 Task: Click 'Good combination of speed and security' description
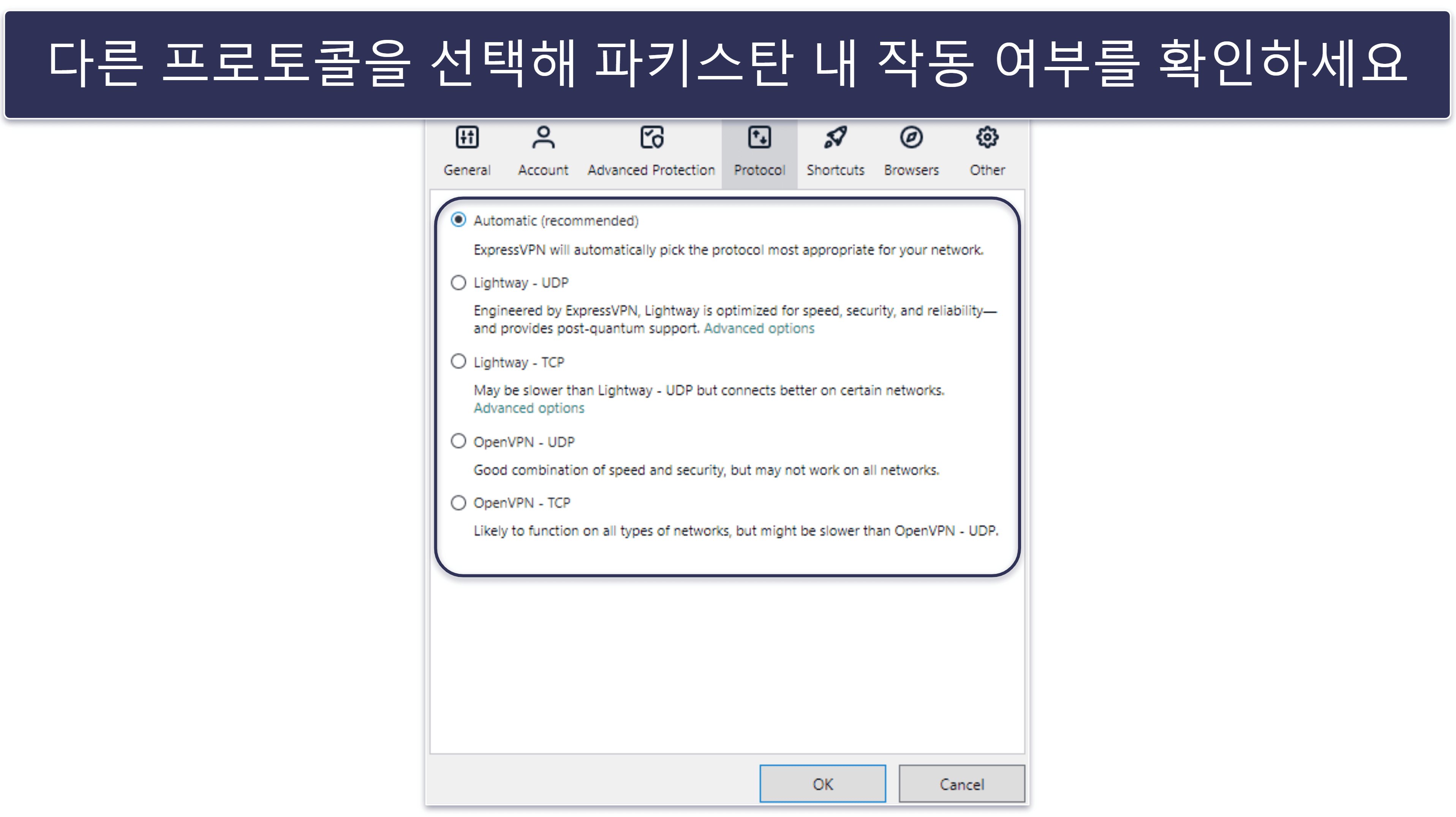(707, 470)
